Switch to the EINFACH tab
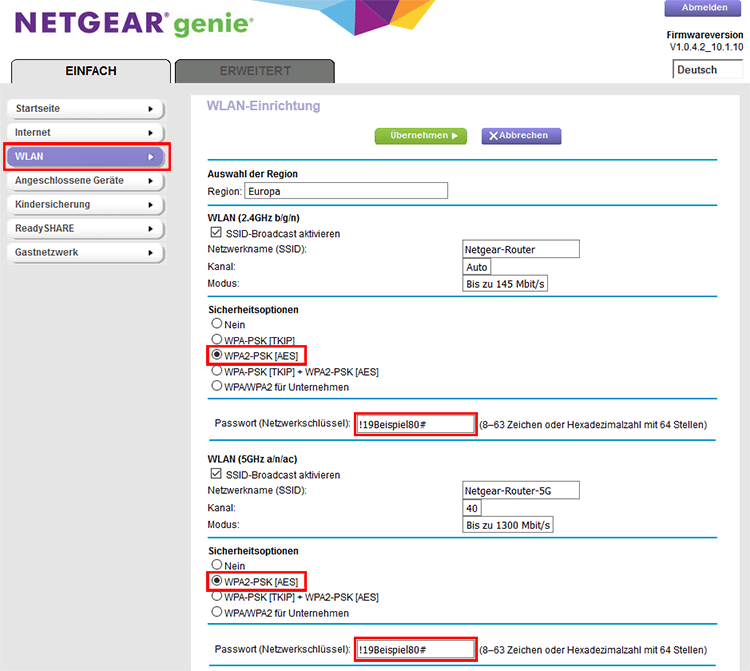Viewport: 750px width, 671px height. (91, 71)
